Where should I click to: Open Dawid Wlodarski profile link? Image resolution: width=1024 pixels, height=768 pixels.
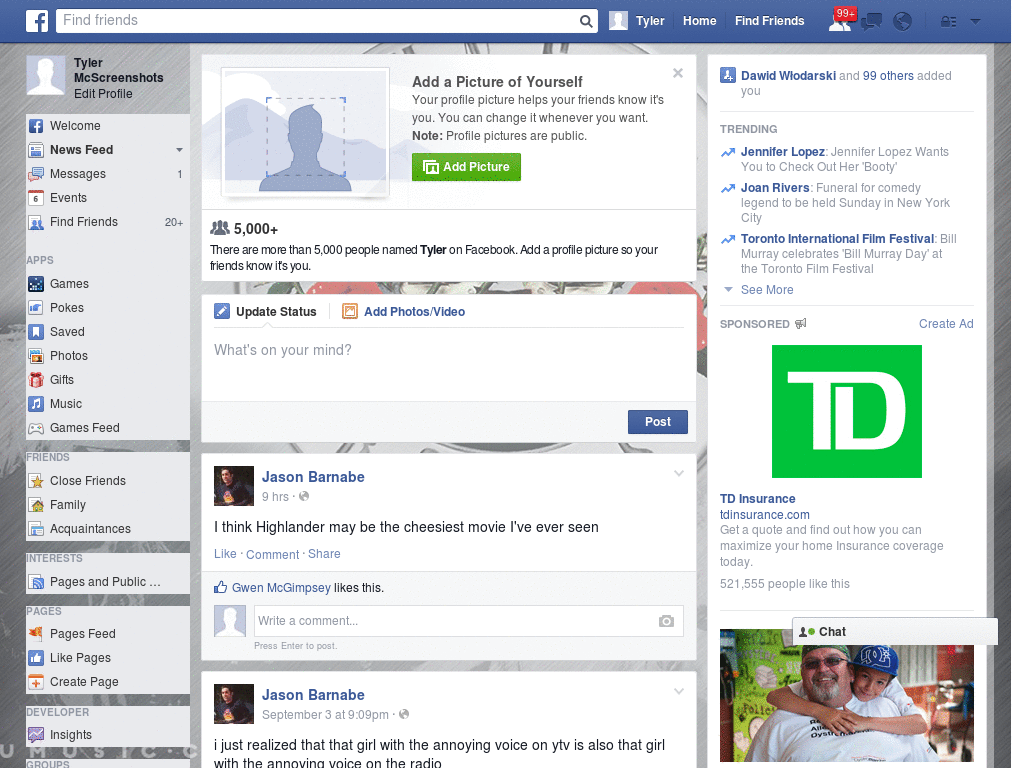[788, 76]
